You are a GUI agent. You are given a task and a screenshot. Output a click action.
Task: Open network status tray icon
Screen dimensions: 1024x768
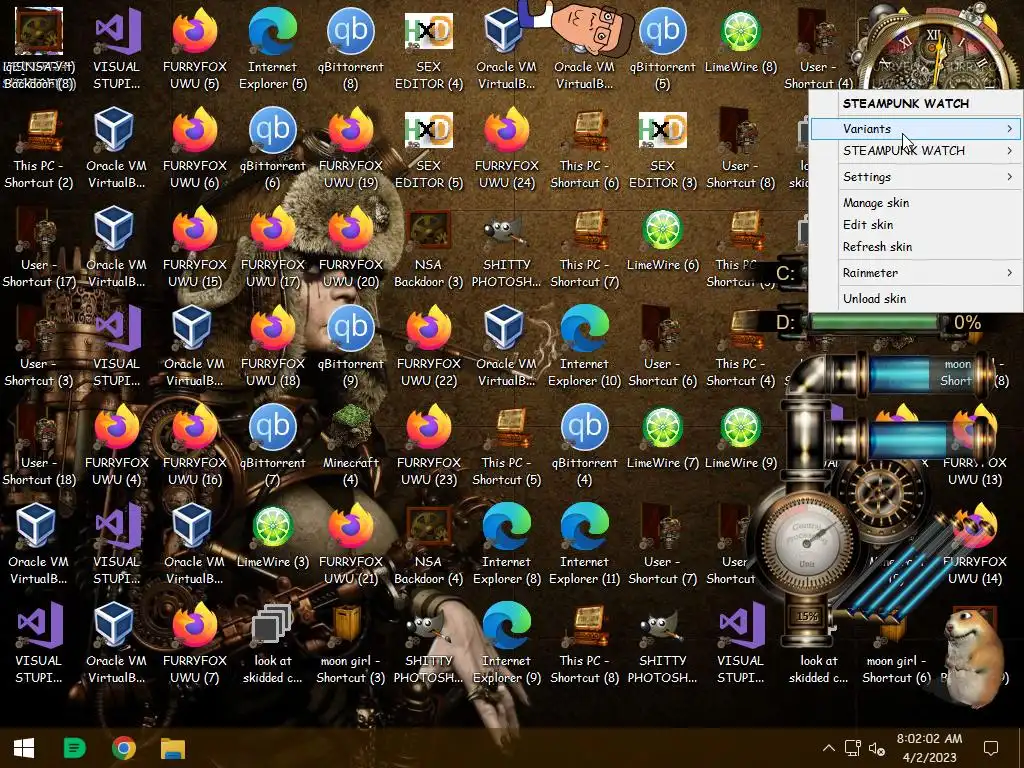(852, 748)
